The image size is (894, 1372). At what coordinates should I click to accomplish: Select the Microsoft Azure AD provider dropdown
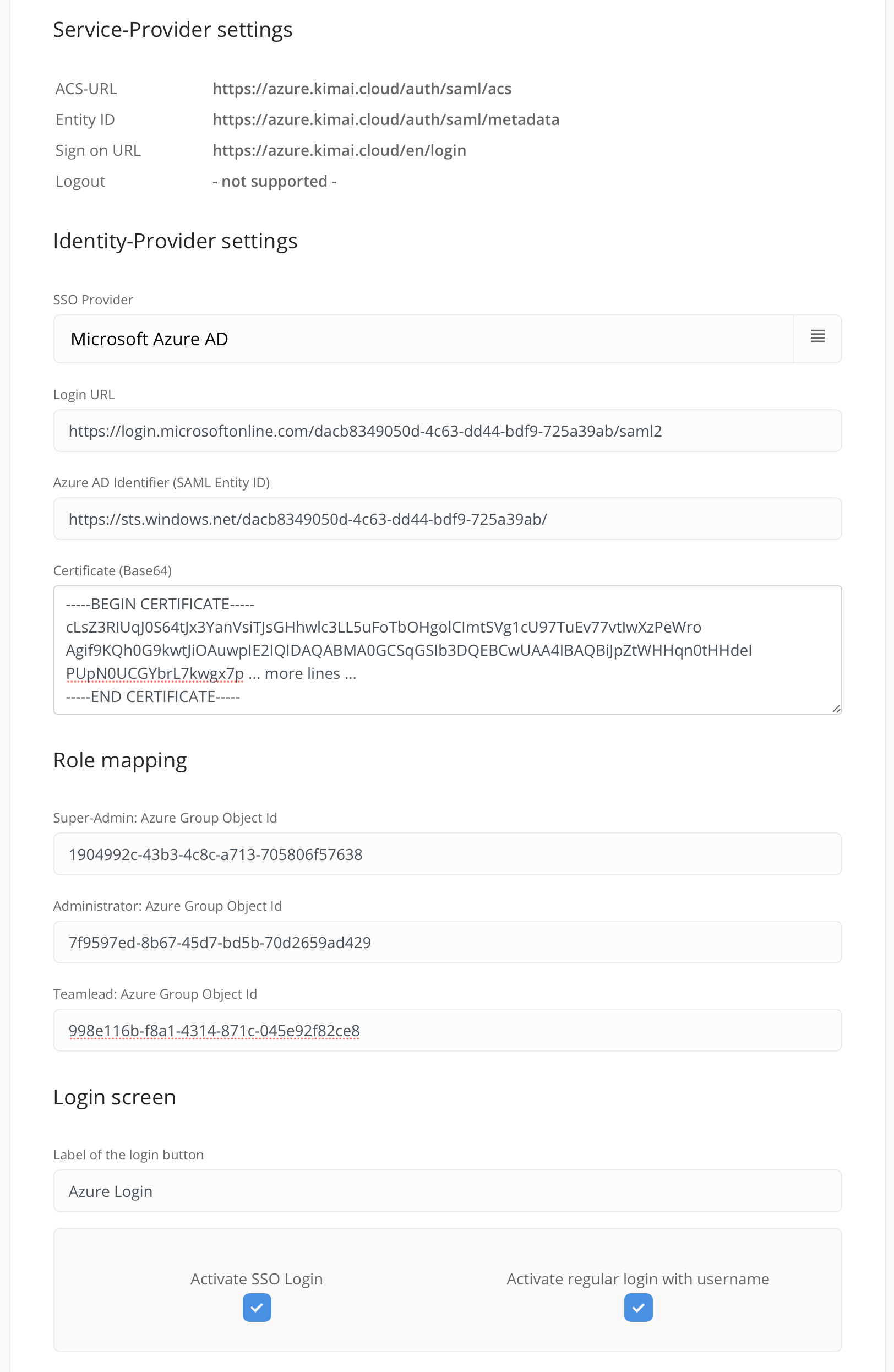[x=424, y=339]
